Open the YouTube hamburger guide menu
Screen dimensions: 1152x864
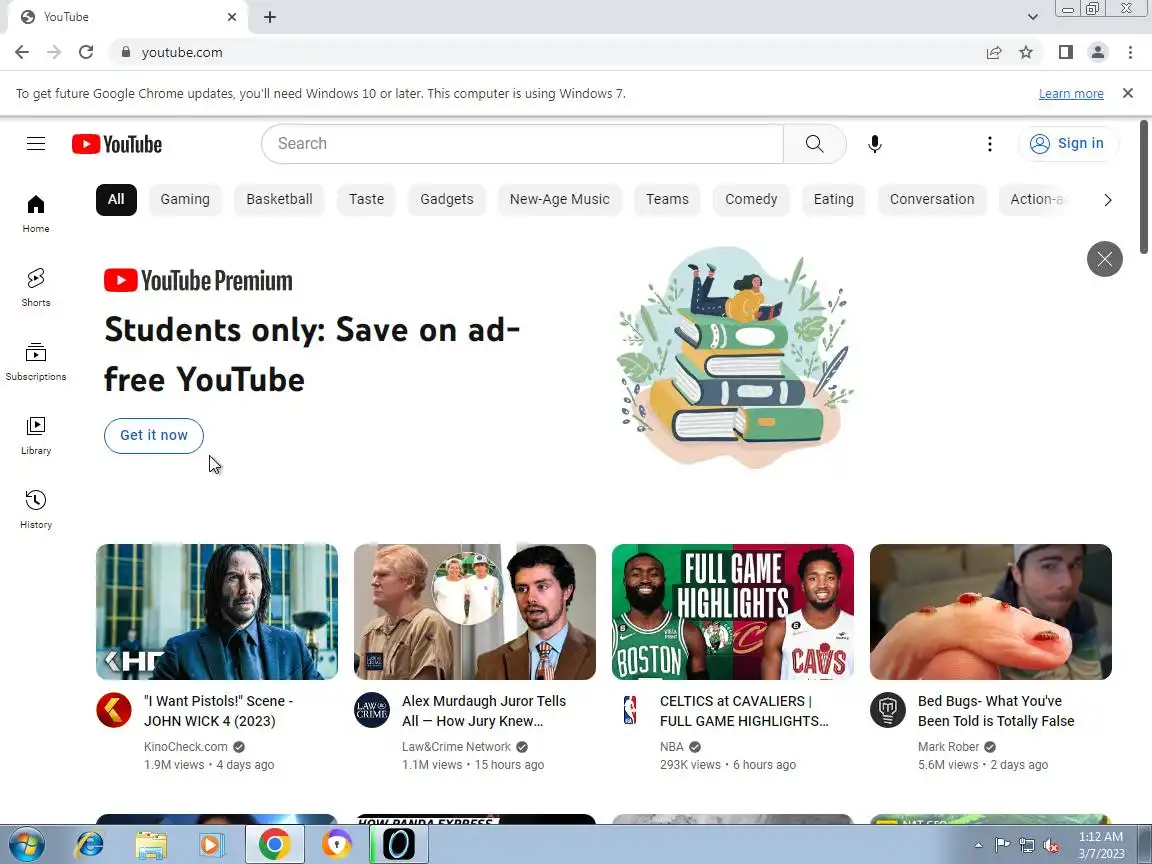point(36,143)
